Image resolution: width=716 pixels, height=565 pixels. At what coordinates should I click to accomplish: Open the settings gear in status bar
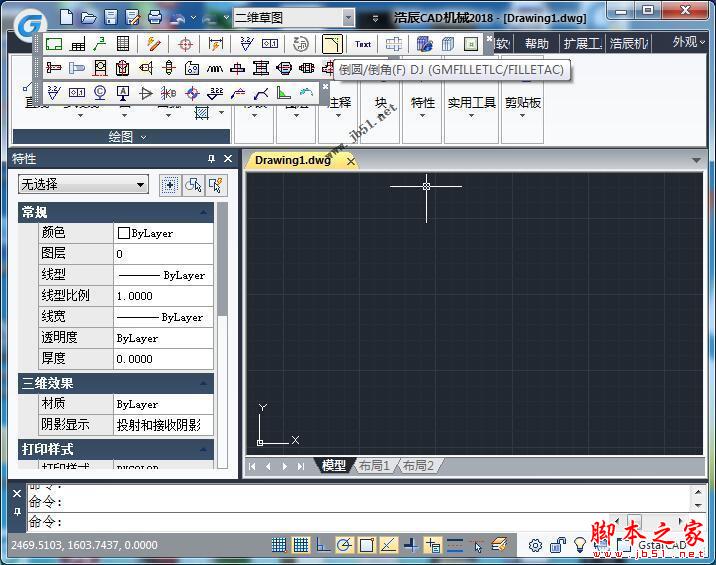pyautogui.click(x=536, y=545)
